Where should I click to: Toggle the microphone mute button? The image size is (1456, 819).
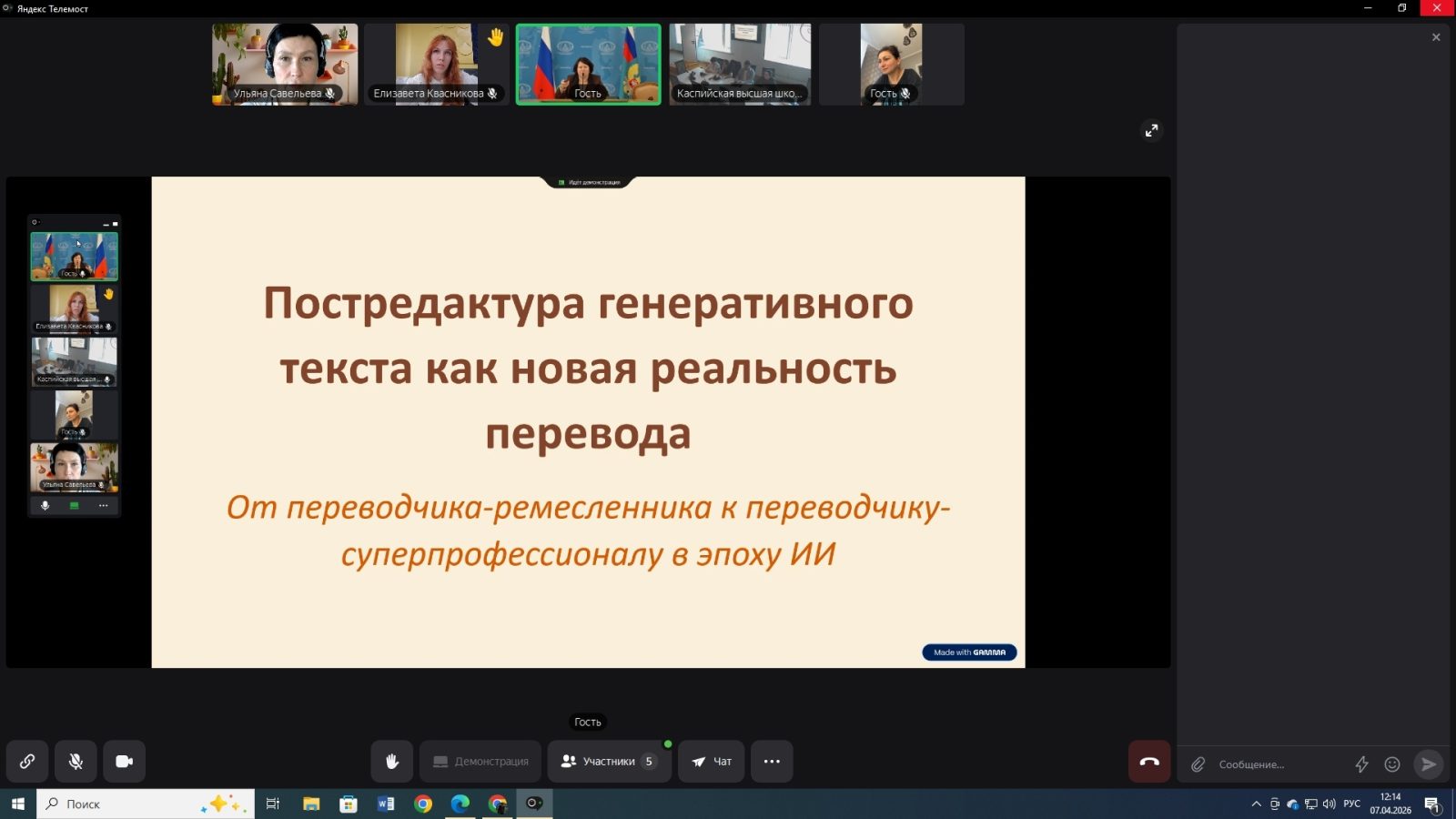[x=76, y=762]
